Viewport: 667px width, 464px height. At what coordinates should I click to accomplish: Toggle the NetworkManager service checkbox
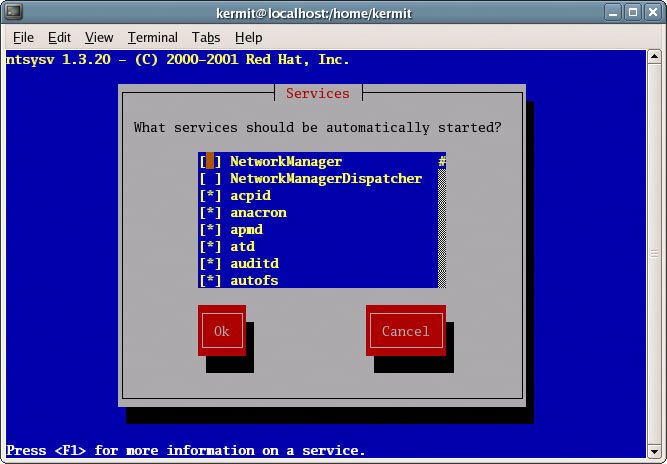(211, 162)
